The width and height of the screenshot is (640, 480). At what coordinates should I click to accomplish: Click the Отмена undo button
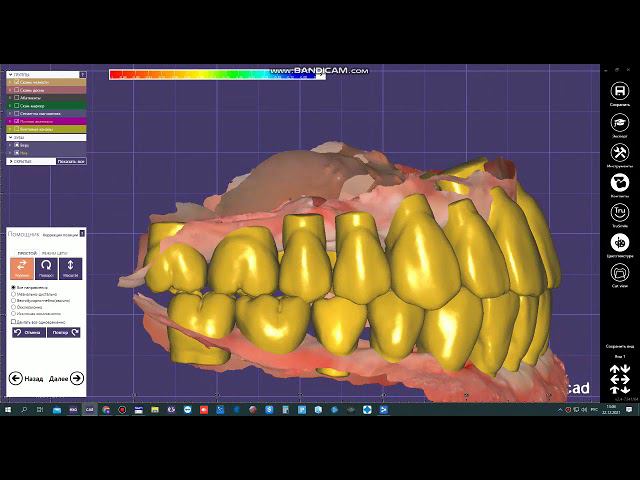(x=29, y=332)
